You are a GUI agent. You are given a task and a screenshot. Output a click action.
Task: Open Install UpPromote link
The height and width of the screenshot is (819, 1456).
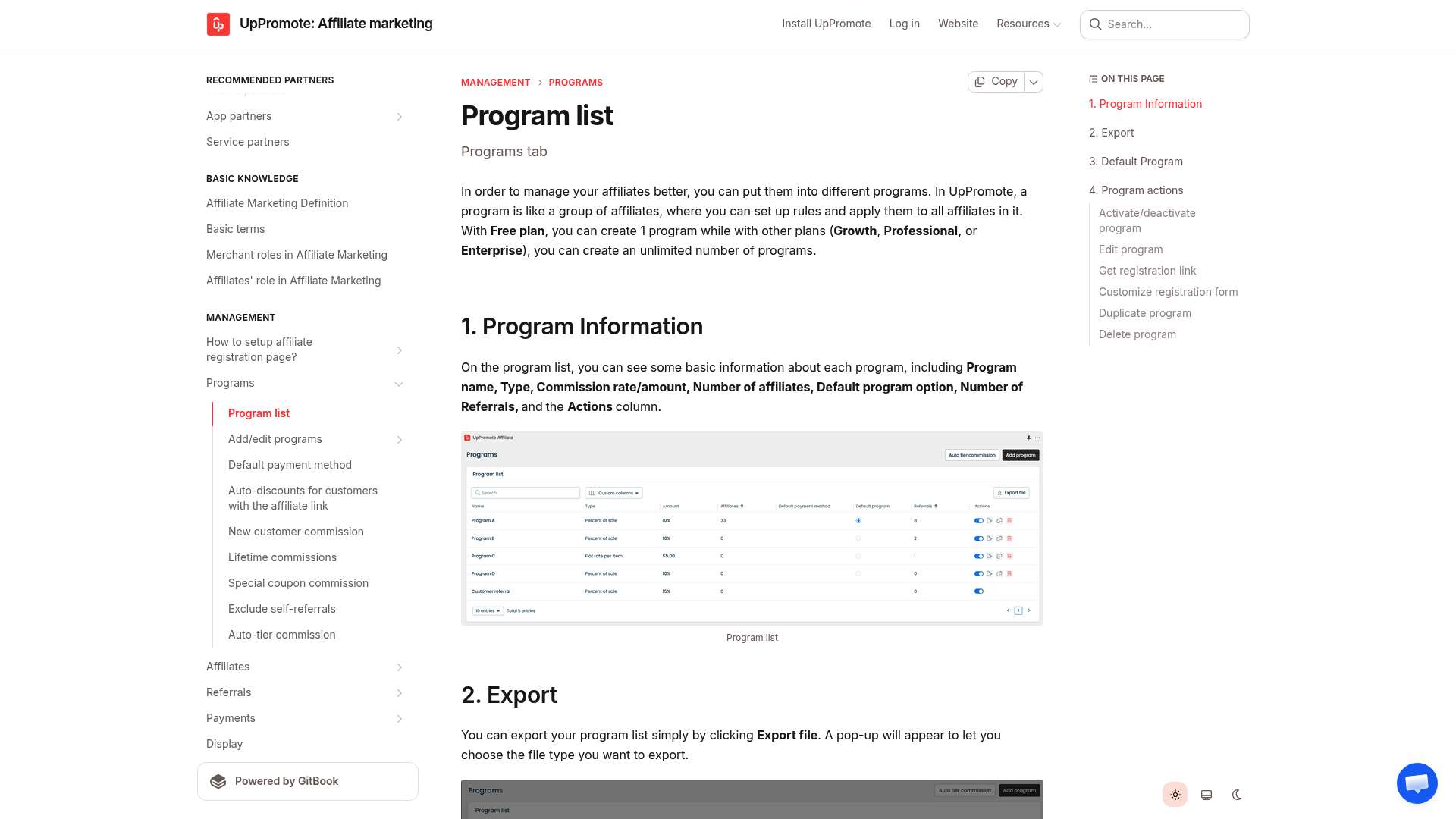pos(826,24)
